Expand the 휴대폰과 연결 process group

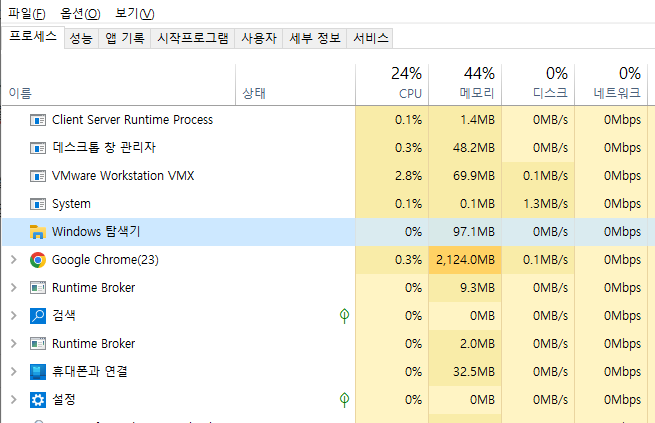point(13,372)
